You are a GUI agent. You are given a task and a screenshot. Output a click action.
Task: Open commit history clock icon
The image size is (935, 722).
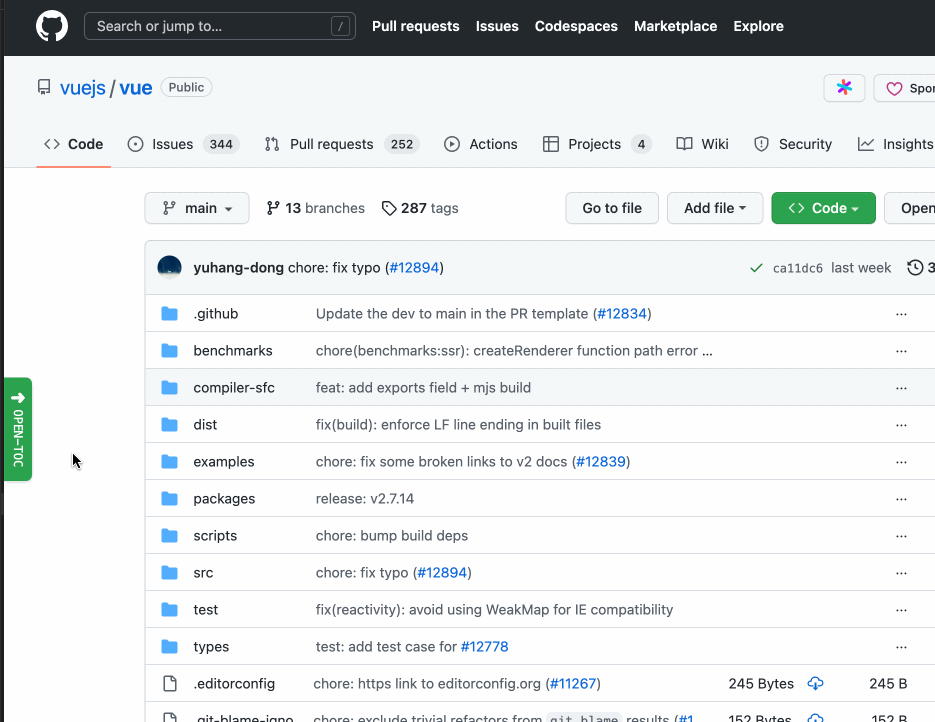coord(915,268)
